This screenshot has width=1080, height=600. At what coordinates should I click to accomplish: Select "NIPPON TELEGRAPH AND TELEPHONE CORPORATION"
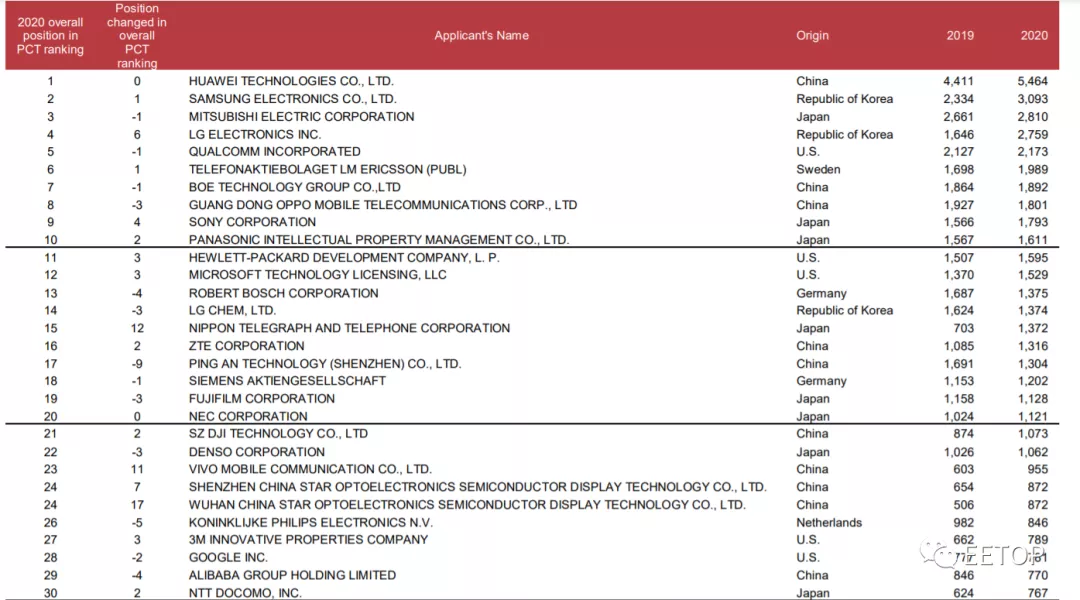coord(349,329)
